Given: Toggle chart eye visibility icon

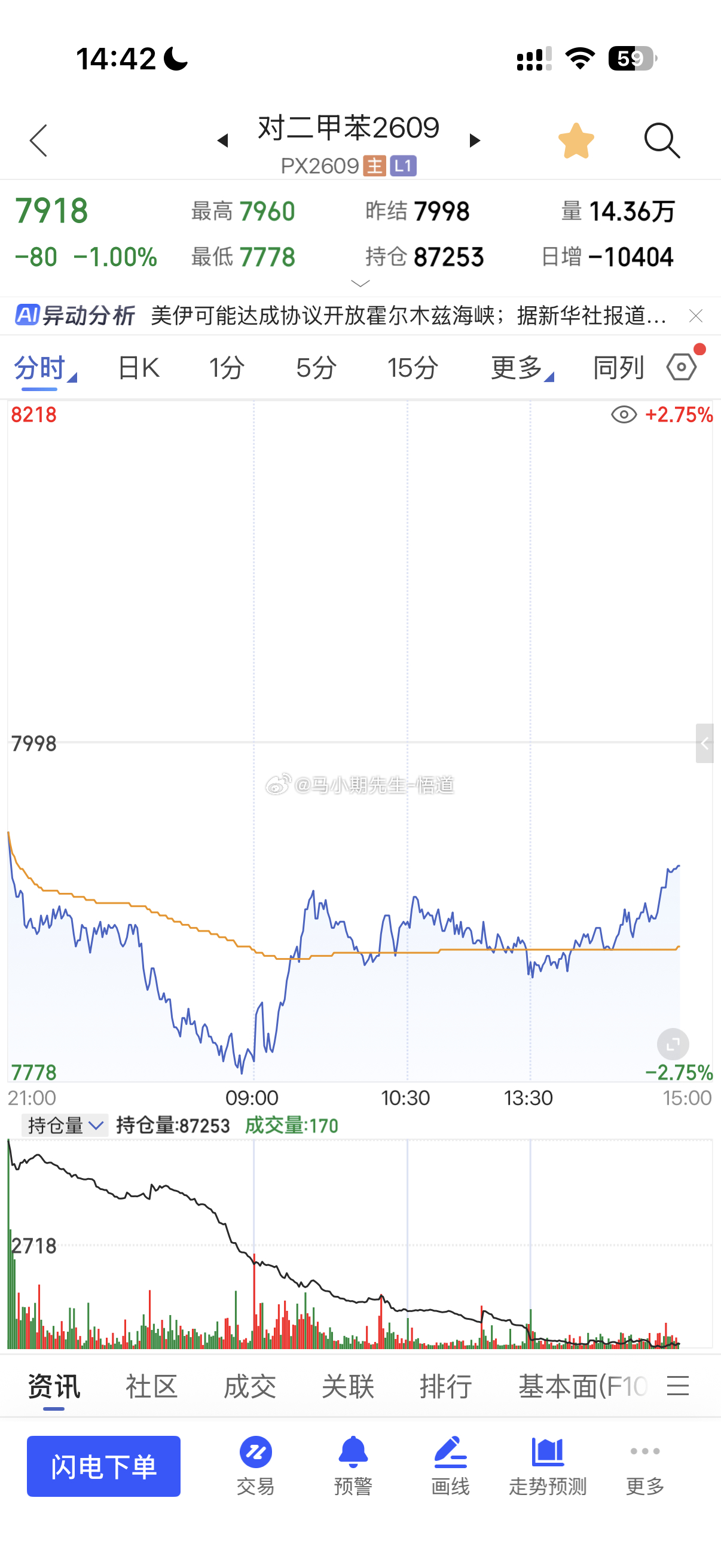Looking at the screenshot, I should (624, 415).
